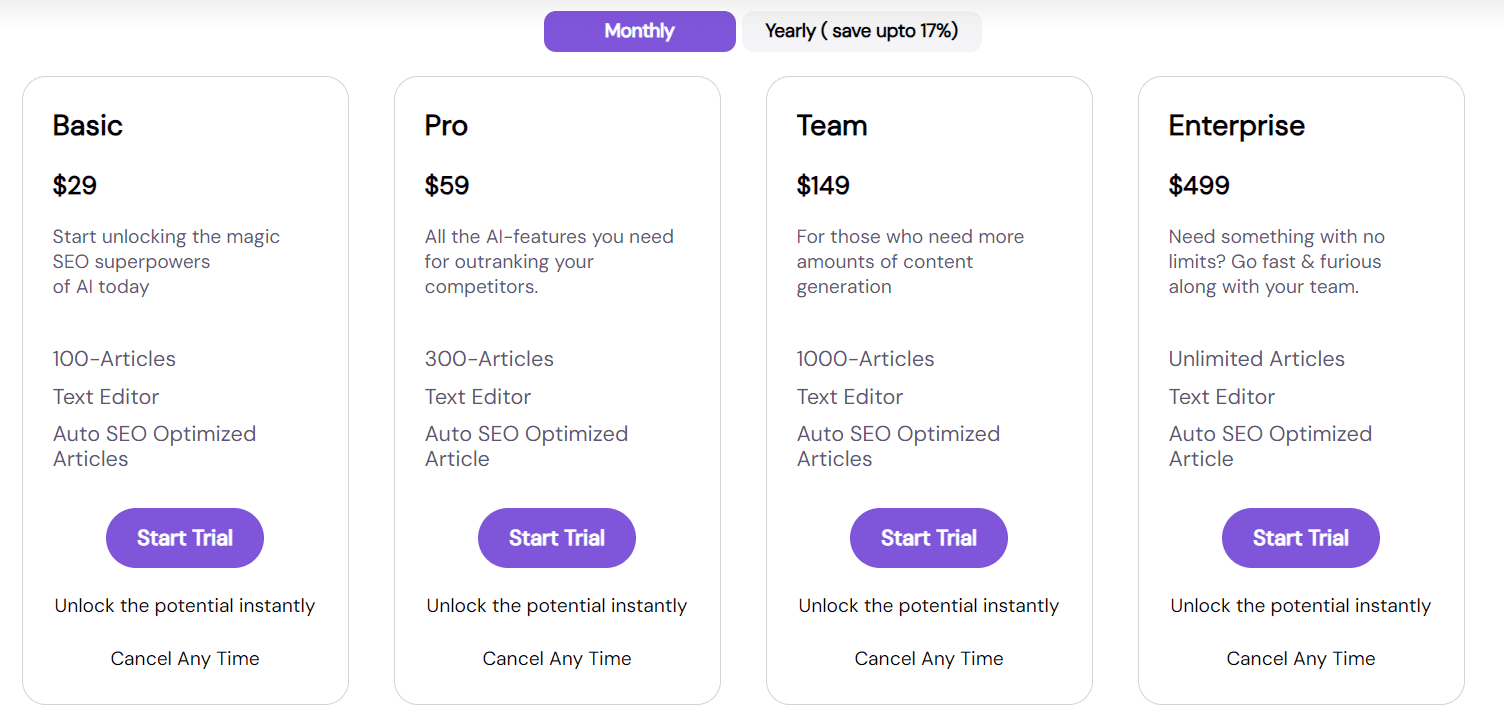
Task: Click the Basic plan heading
Action: 88,126
